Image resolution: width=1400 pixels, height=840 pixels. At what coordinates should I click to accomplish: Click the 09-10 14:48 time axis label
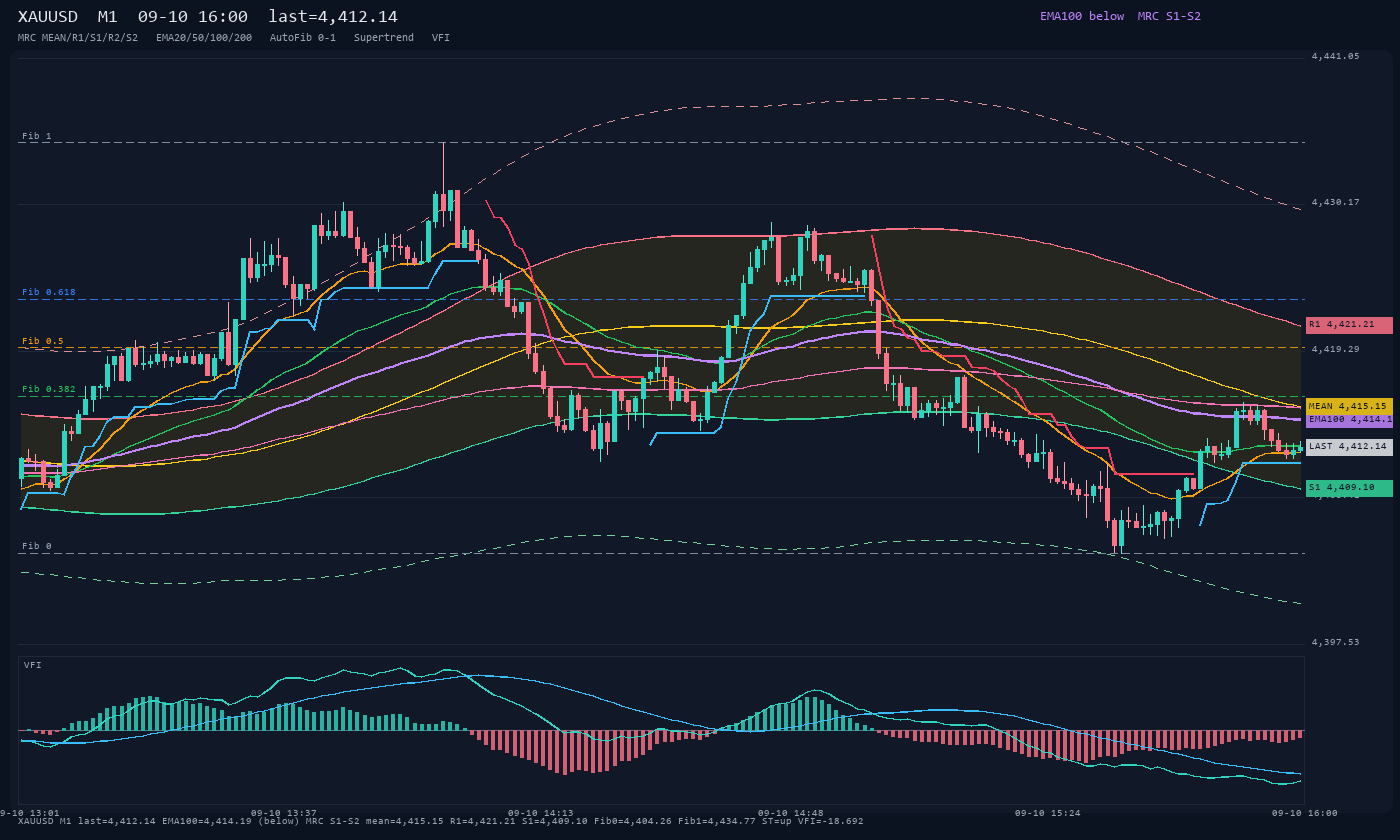coord(791,813)
